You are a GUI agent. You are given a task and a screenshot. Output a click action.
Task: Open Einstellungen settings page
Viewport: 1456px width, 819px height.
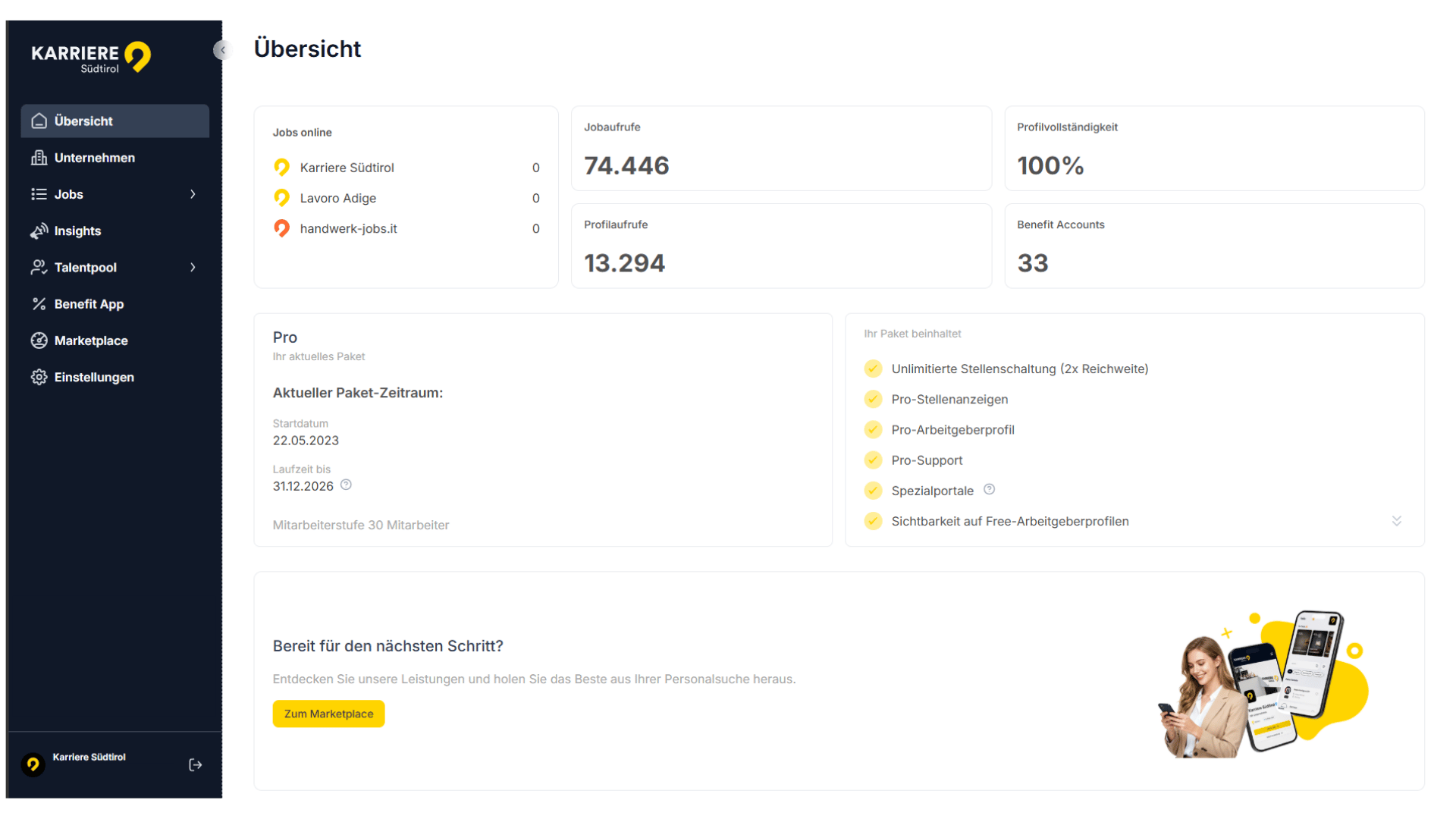[115, 377]
